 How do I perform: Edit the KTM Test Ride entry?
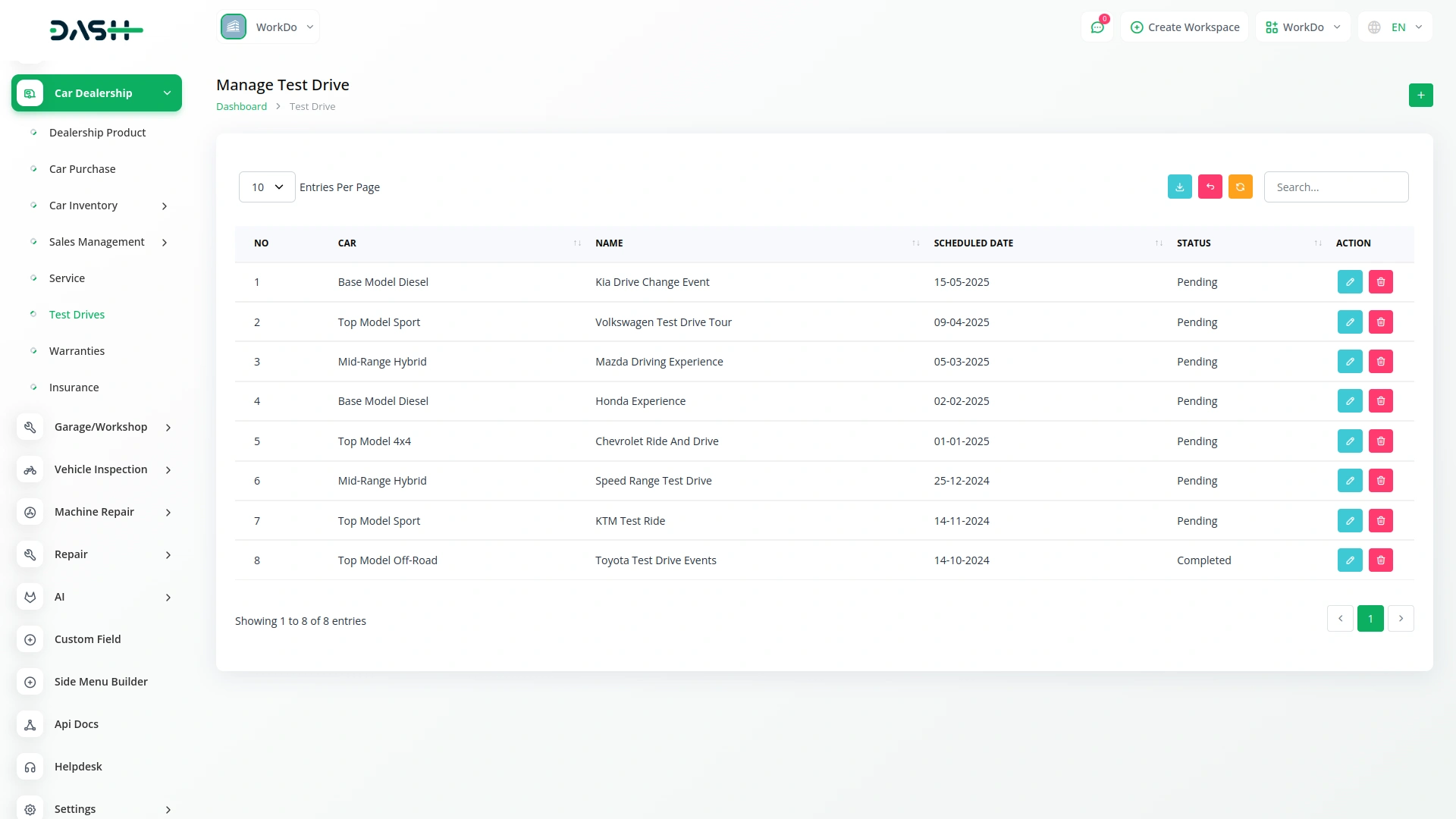[x=1350, y=521]
